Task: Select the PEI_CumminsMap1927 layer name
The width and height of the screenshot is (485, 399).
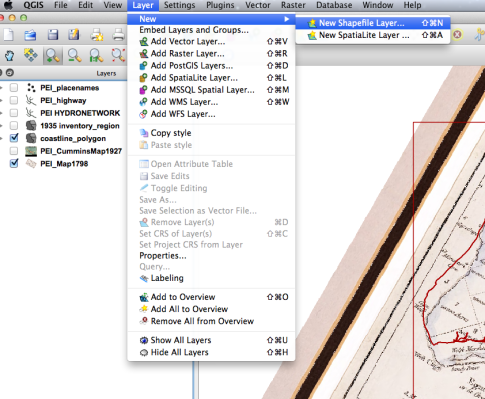Action: pos(81,151)
